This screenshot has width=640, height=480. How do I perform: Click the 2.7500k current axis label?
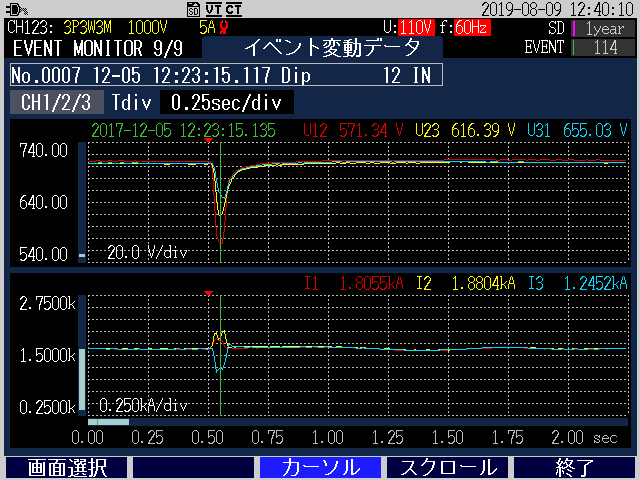(47, 303)
